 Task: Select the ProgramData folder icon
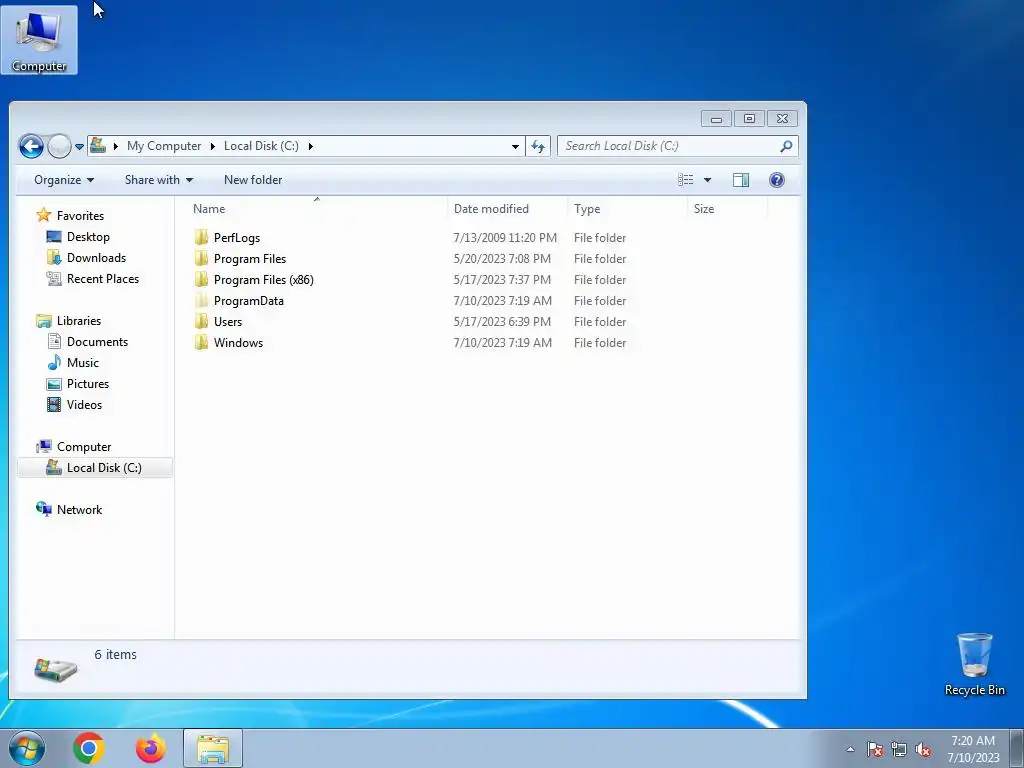201,300
